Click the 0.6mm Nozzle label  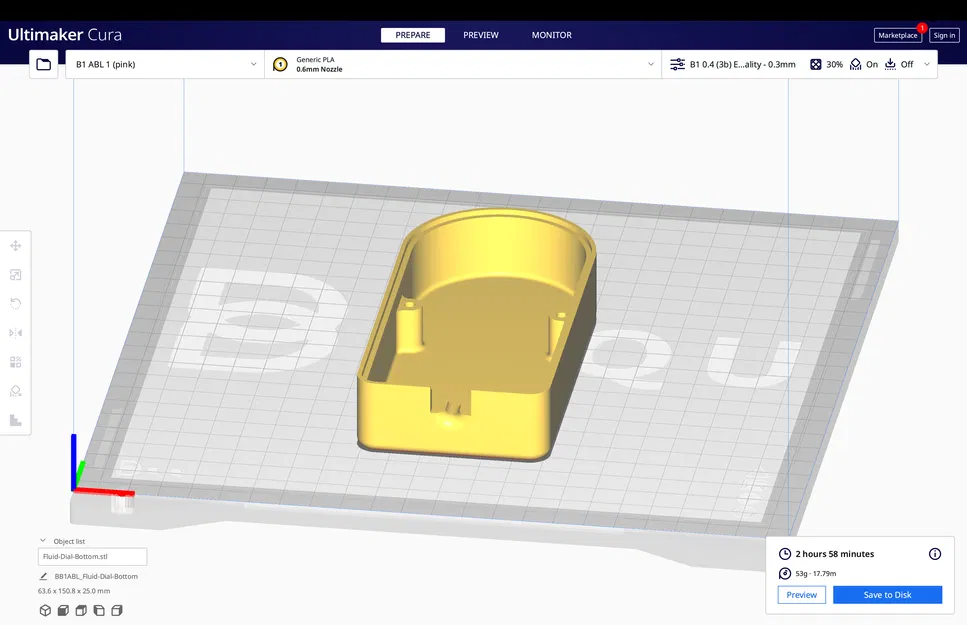coord(319,69)
